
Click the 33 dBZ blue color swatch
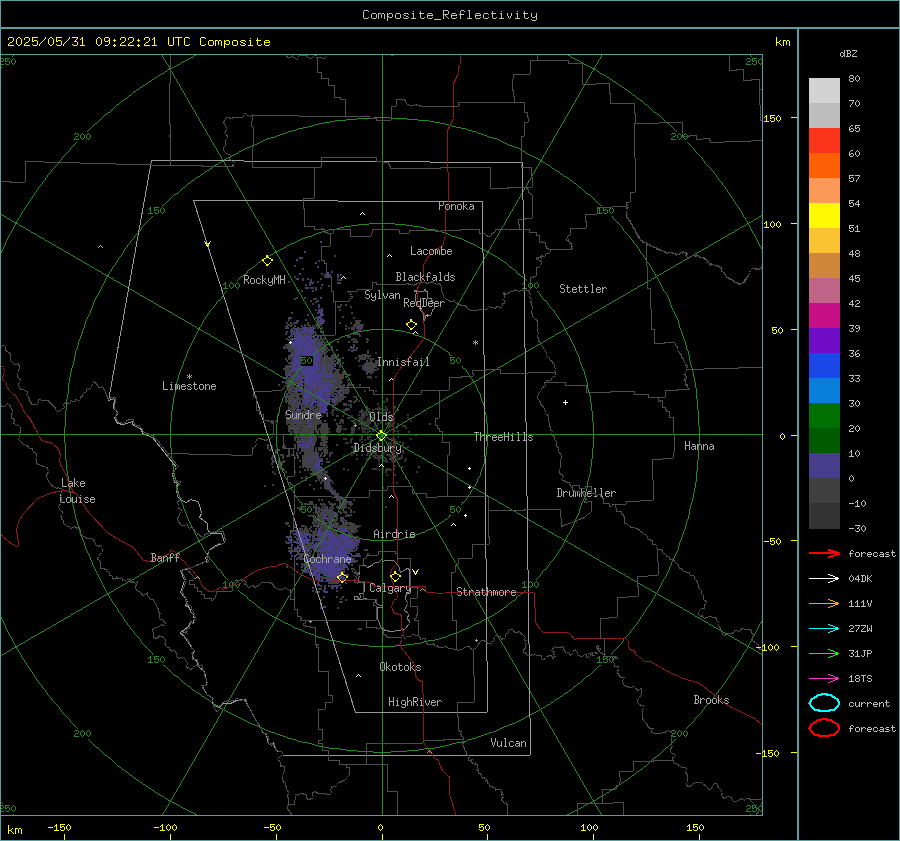tap(824, 366)
